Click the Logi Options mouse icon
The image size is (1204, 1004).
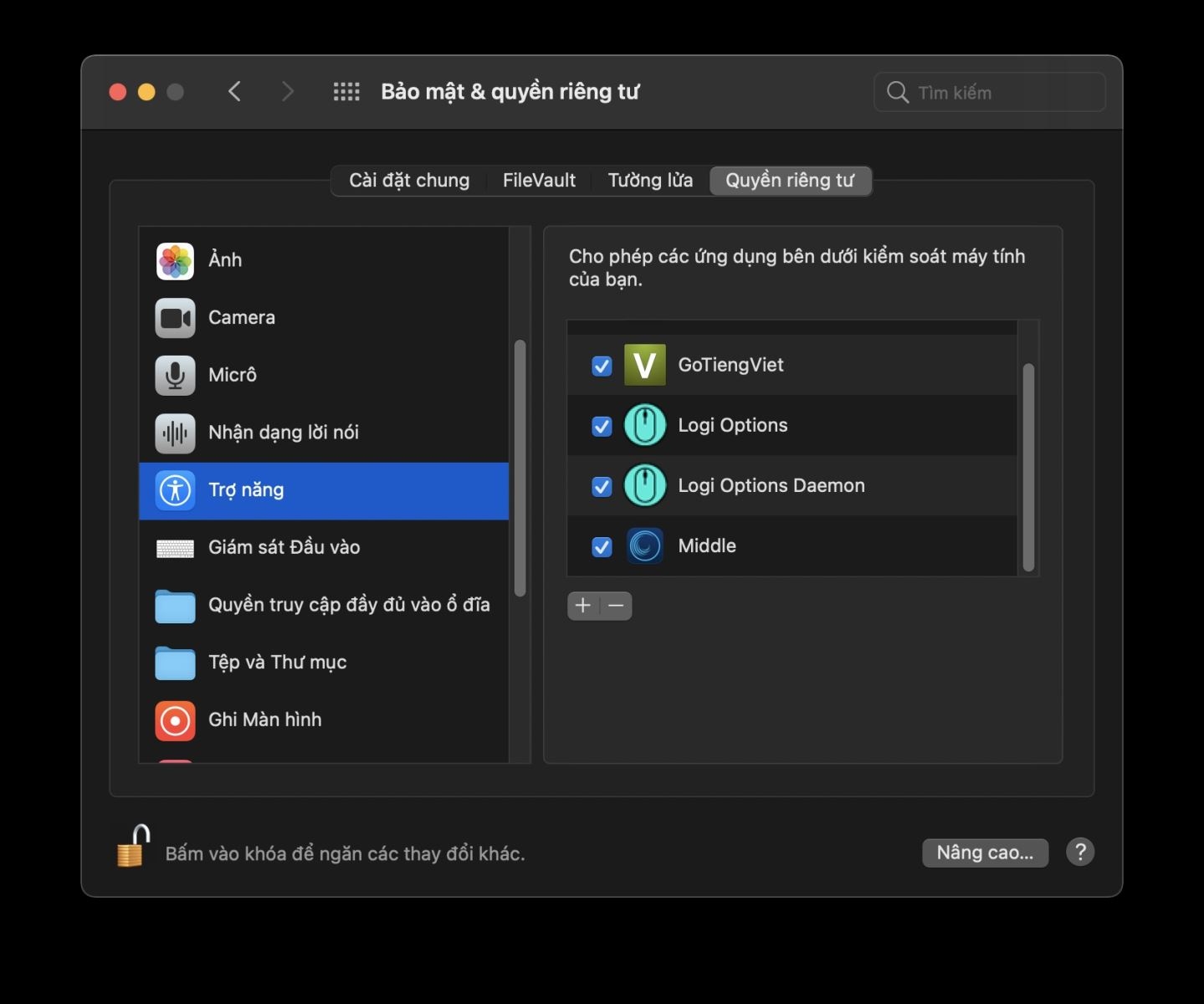[x=645, y=425]
